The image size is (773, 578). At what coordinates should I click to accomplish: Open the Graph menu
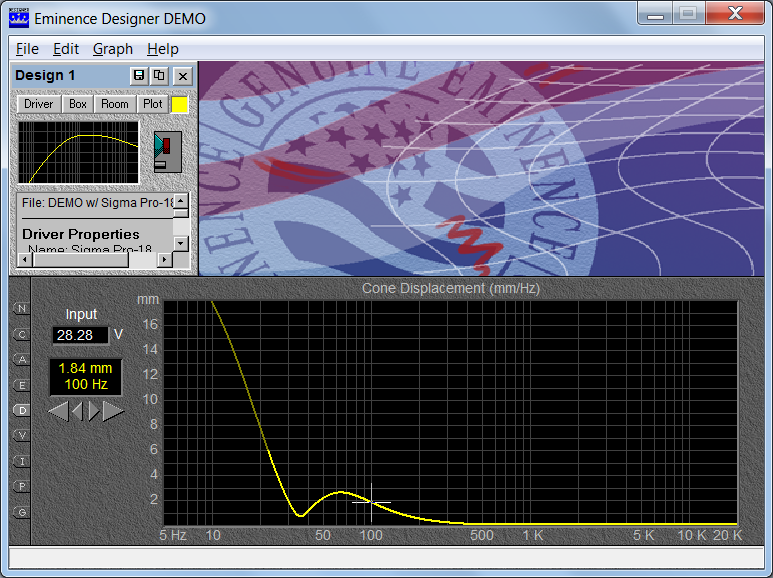(x=113, y=49)
